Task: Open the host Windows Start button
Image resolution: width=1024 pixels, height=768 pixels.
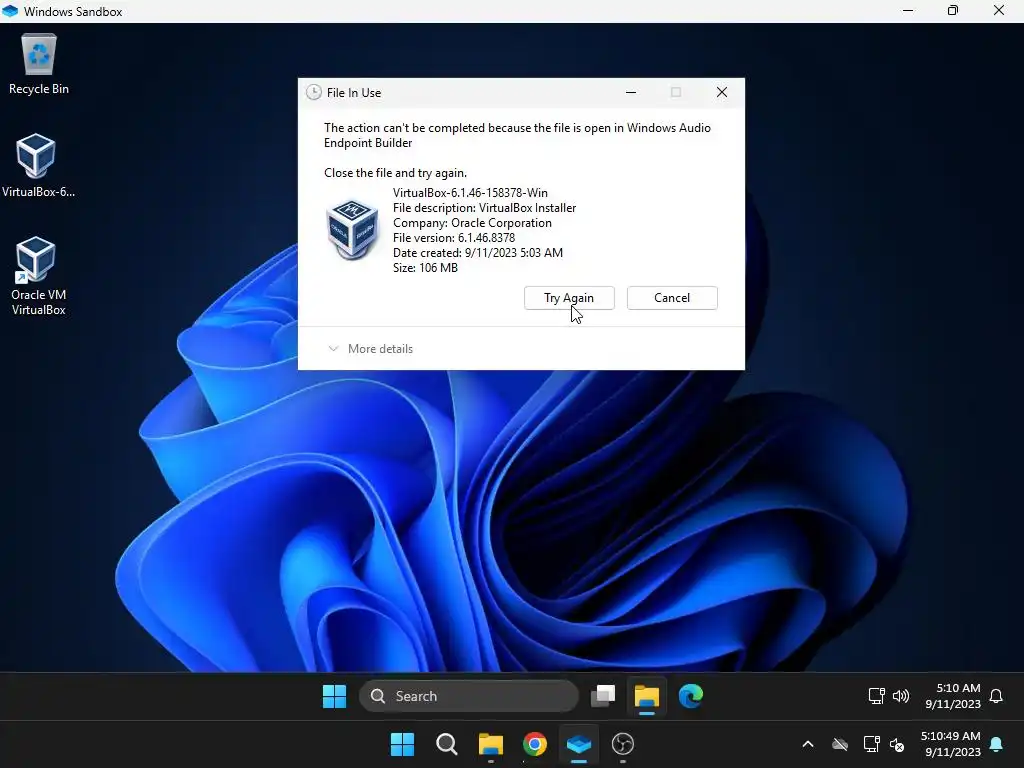Action: (402, 744)
